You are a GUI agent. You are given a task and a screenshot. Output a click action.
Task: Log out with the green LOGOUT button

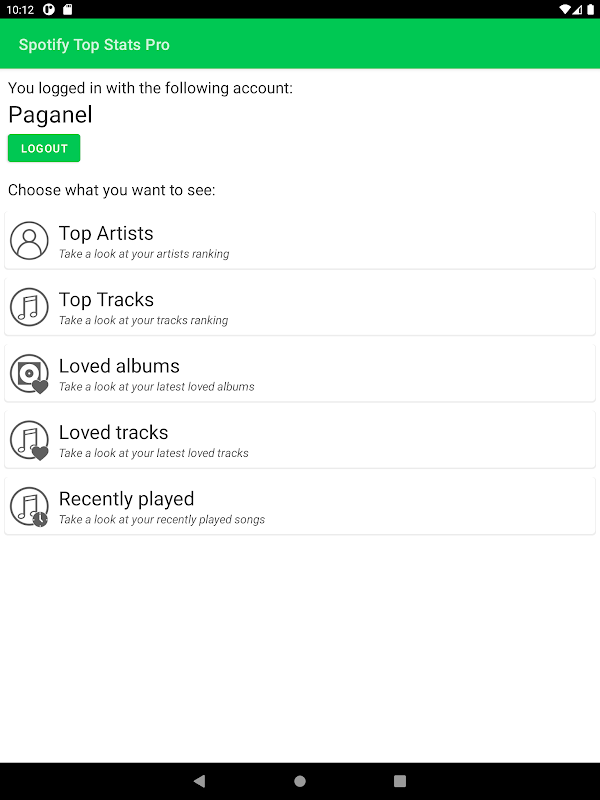pos(44,148)
